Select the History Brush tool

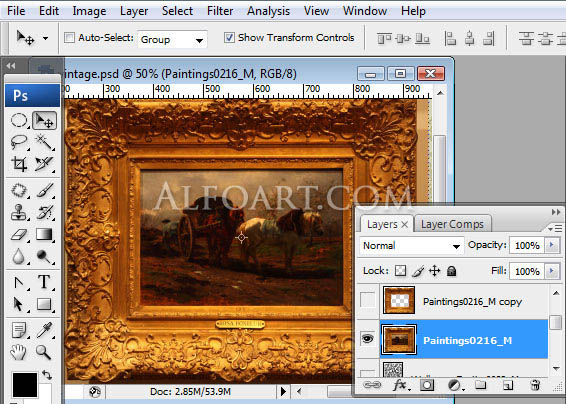click(x=44, y=212)
